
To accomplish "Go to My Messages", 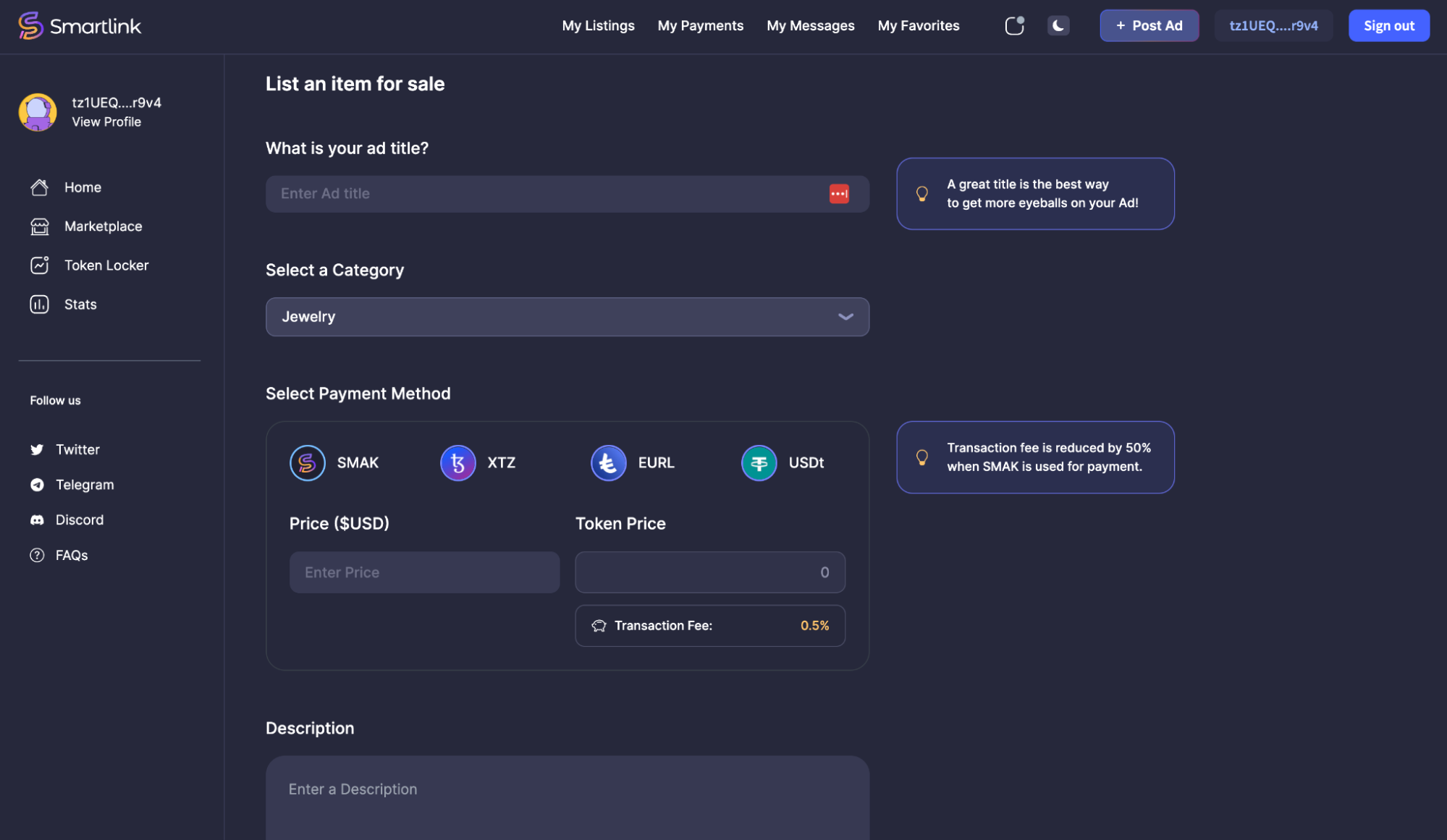I will (810, 25).
